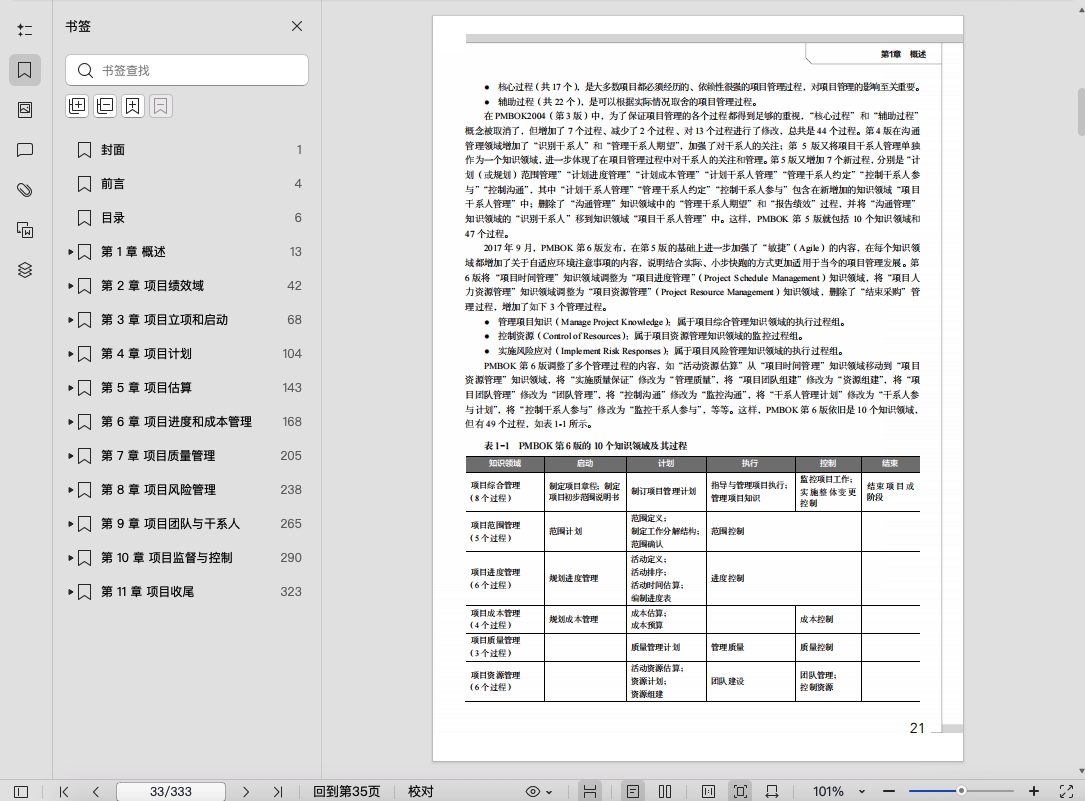
Task: Expand the 第 7 章 项目质量管理 bookmark
Action: point(71,456)
